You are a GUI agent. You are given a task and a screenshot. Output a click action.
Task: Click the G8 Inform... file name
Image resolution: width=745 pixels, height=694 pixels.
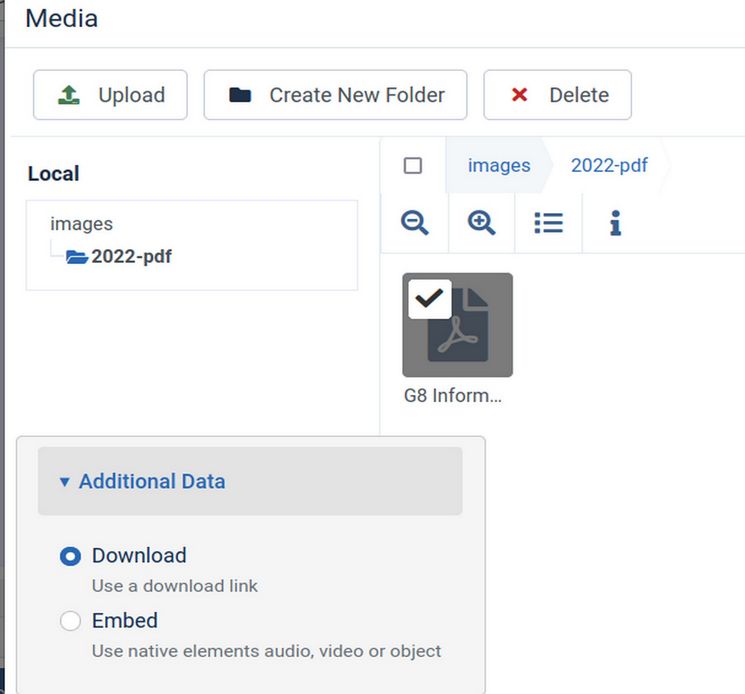pyautogui.click(x=452, y=395)
